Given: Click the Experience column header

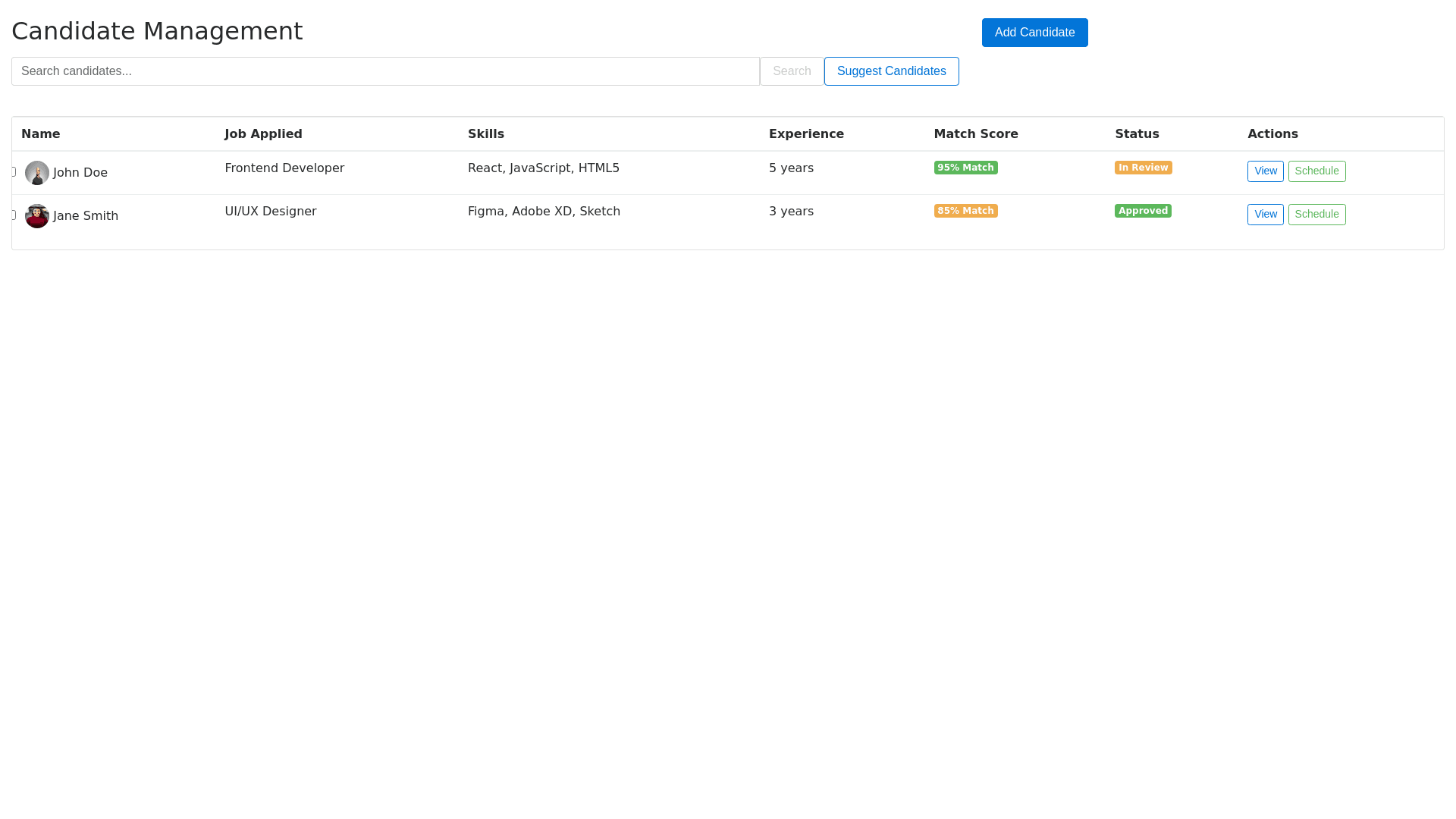Looking at the screenshot, I should pos(806,134).
